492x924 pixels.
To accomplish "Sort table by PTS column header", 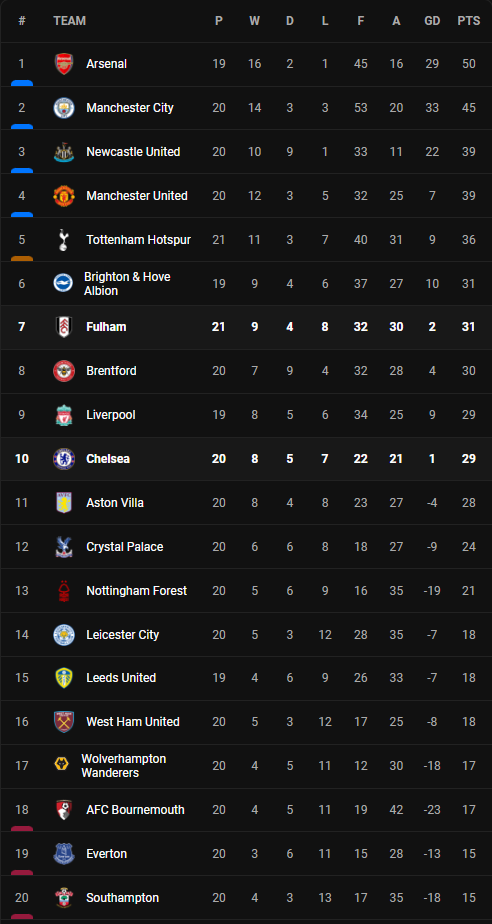I will [x=468, y=21].
